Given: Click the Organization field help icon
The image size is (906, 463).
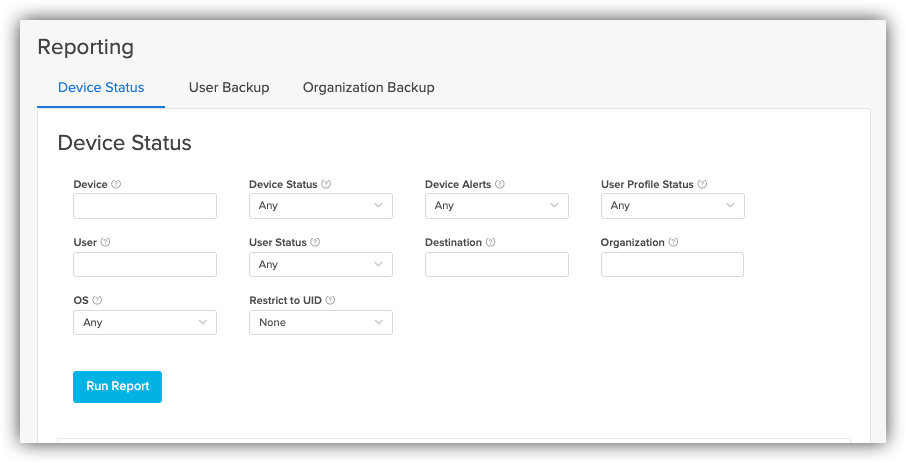Looking at the screenshot, I should [673, 242].
